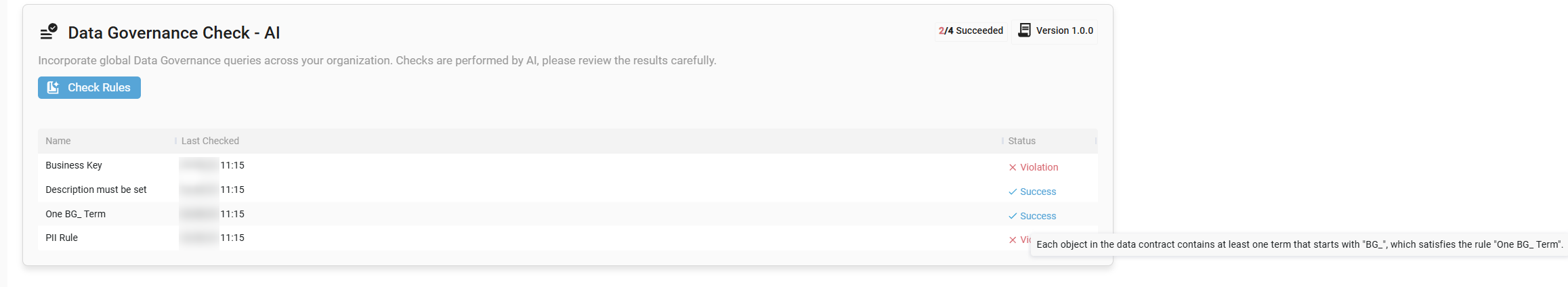Click Success status for Description must be set
This screenshot has width=1568, height=287.
[1038, 192]
